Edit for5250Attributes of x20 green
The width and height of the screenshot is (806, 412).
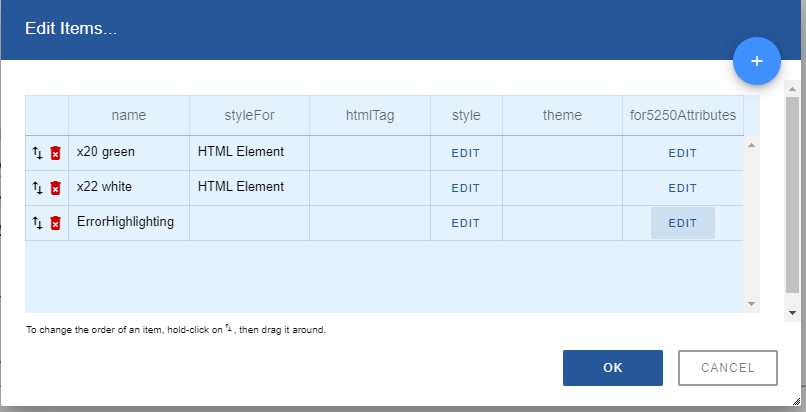682,153
